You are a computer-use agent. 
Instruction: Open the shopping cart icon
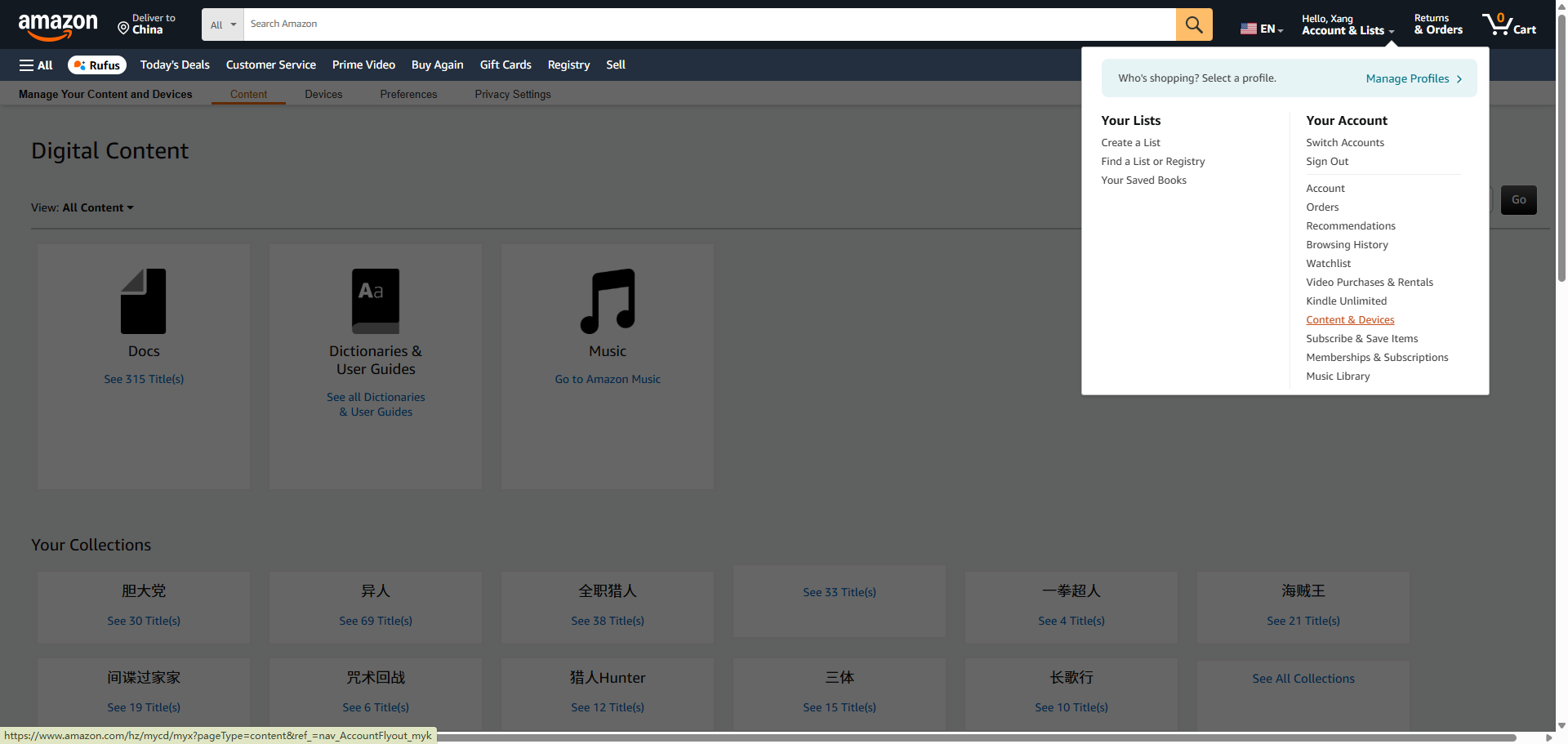1509,24
